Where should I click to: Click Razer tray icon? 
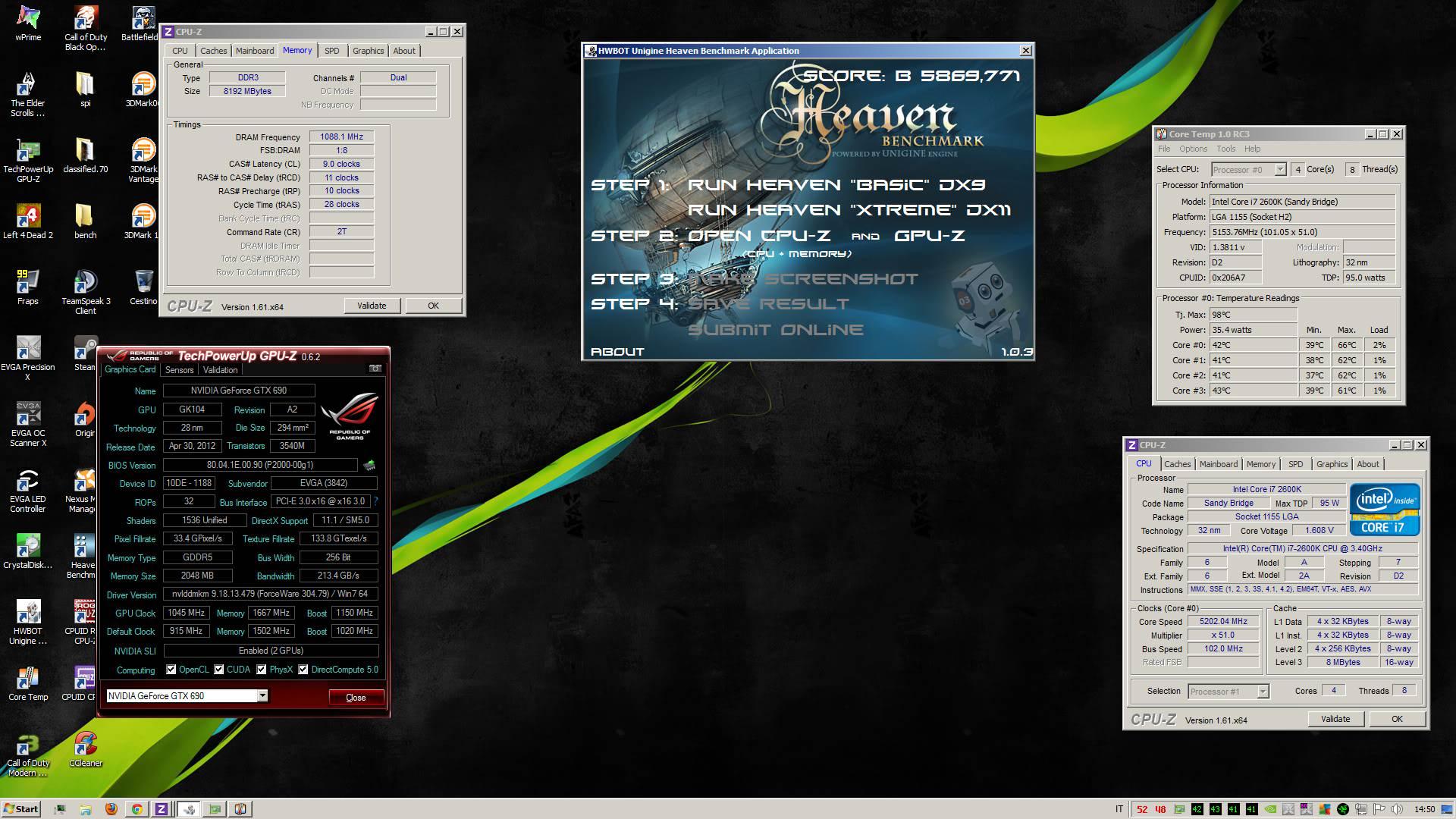[1343, 809]
